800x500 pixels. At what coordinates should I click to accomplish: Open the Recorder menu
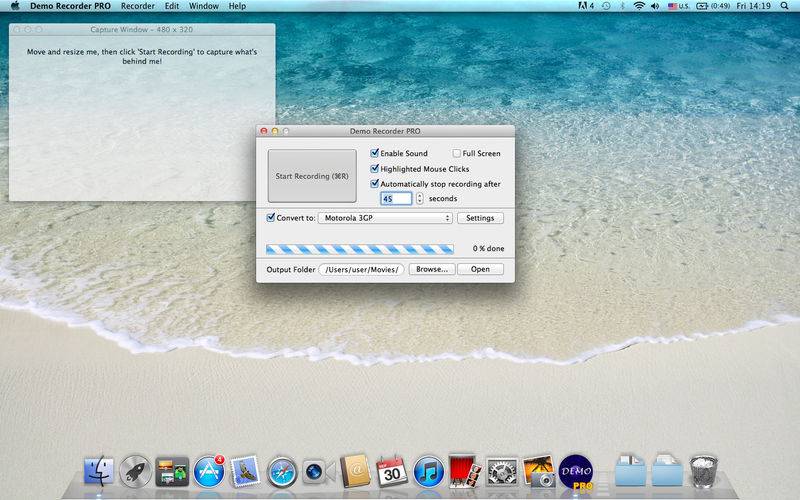coord(138,6)
